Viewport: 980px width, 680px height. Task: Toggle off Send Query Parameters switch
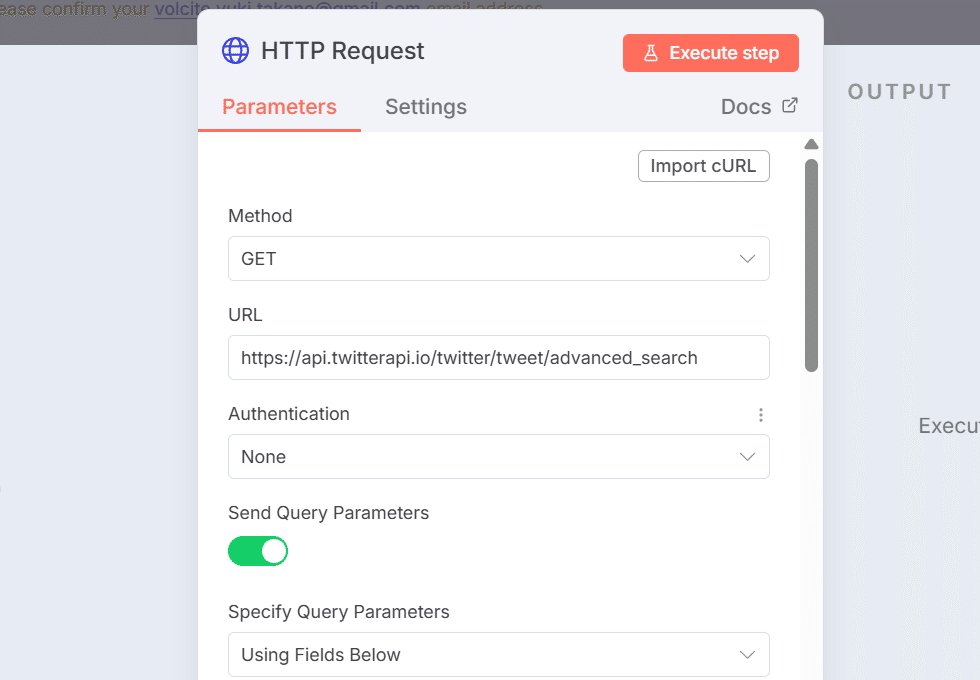[x=258, y=551]
